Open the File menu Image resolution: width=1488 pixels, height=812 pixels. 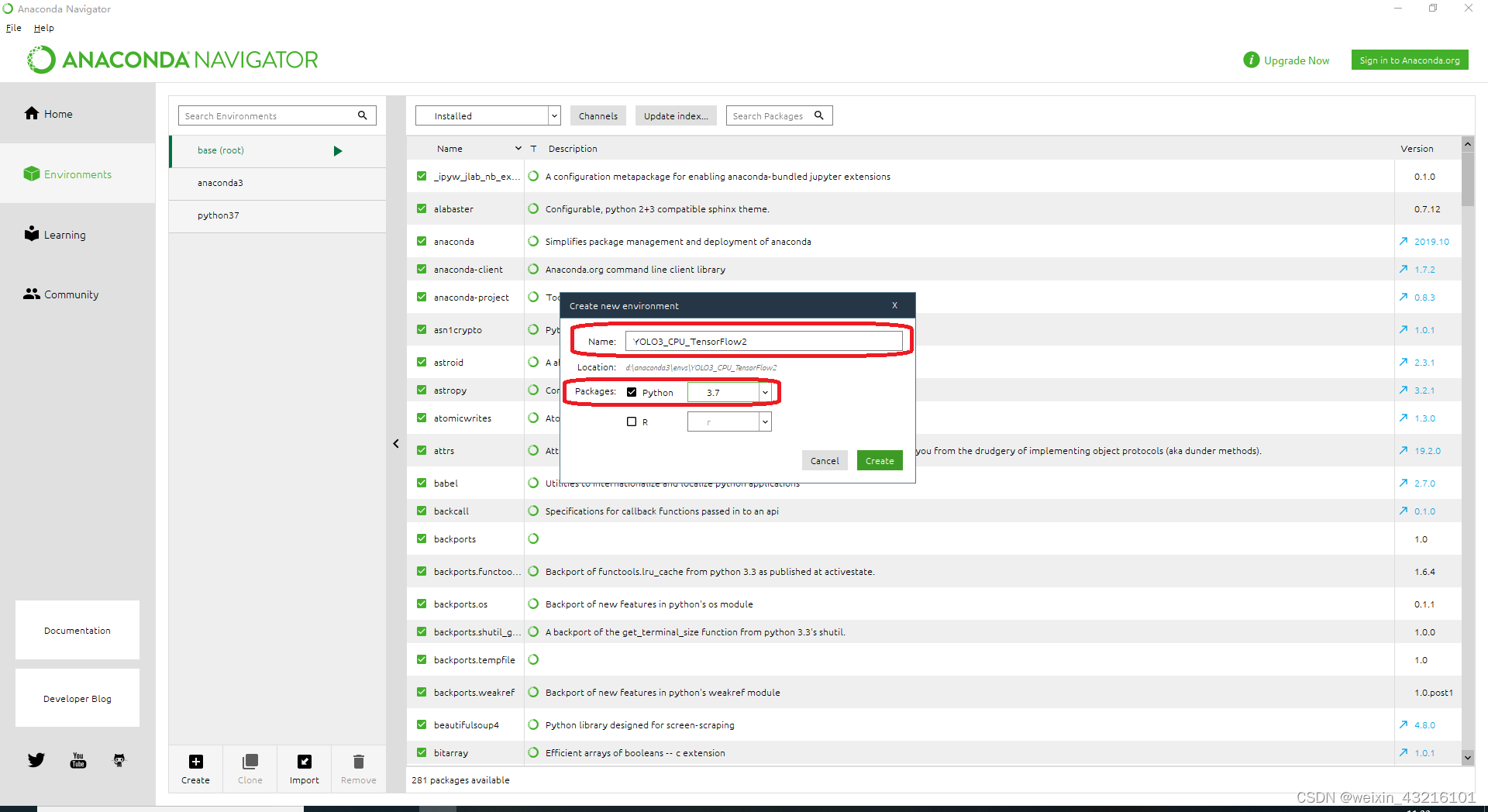(14, 28)
